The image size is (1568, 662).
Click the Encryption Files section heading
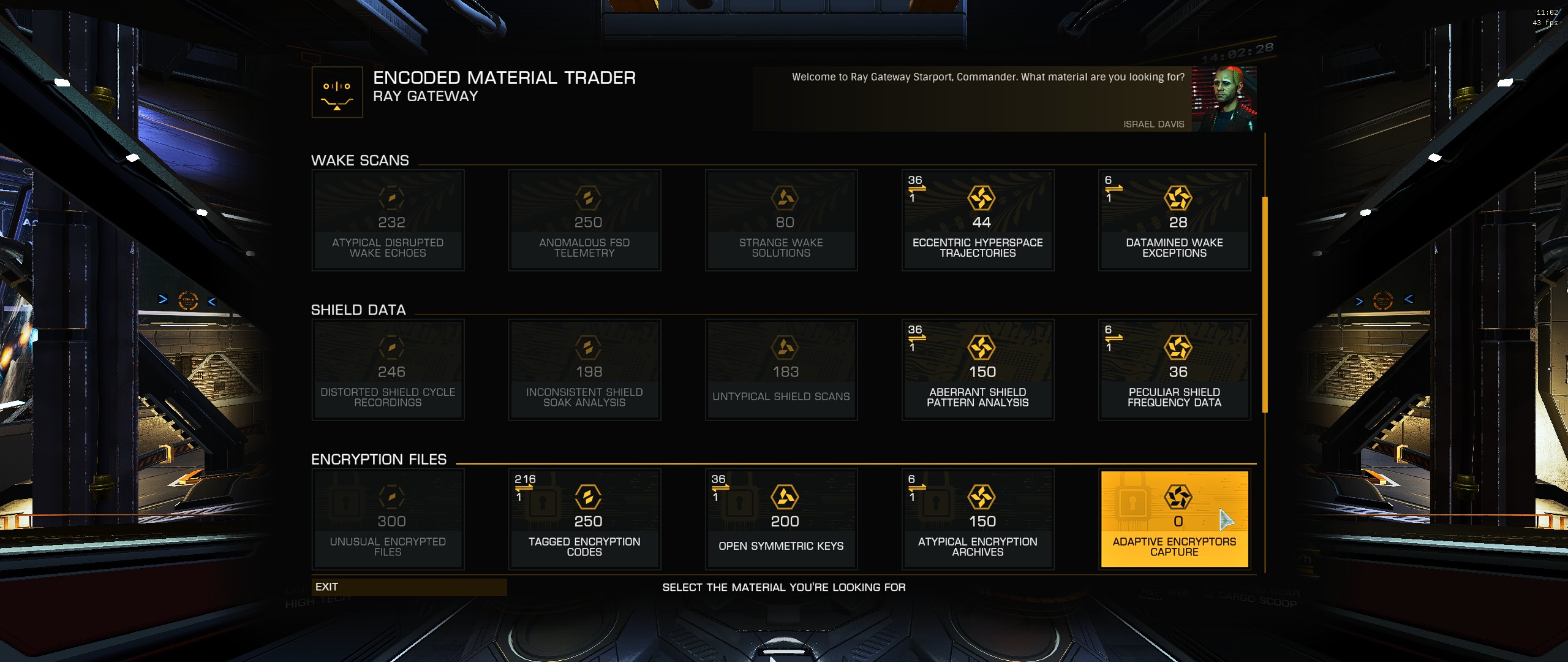coord(379,460)
